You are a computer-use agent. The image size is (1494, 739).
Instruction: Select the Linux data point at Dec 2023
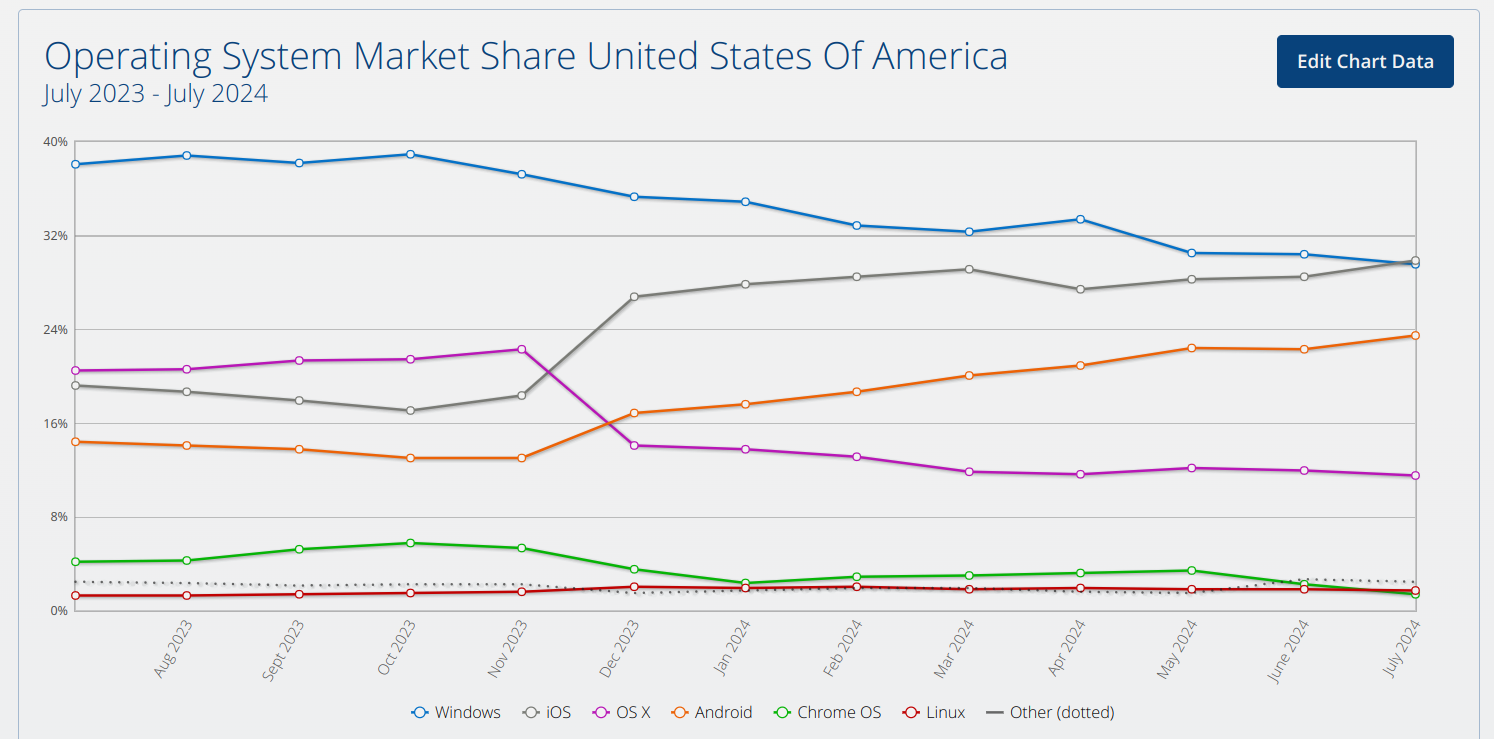click(634, 587)
